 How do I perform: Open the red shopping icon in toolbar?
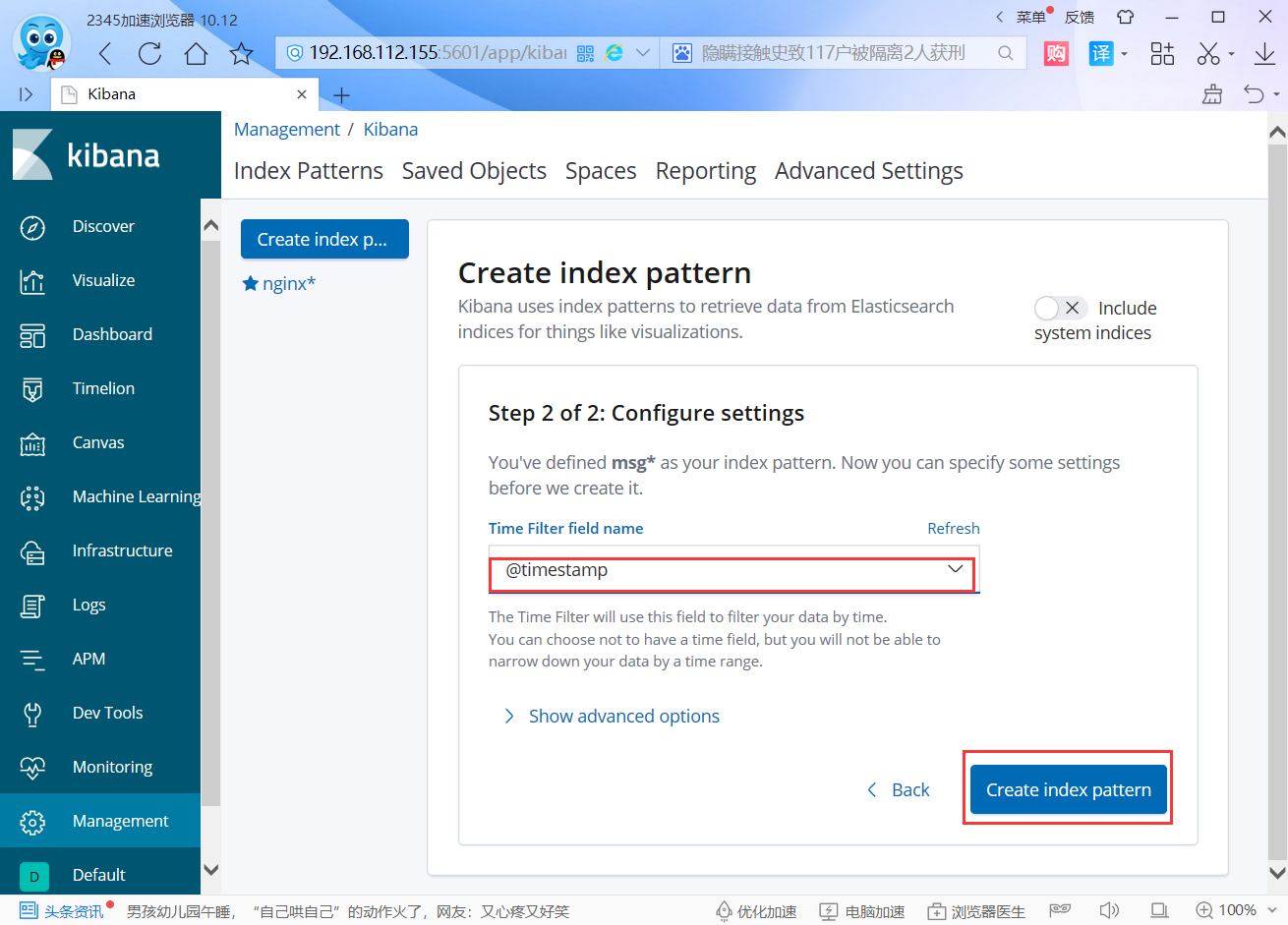tap(1056, 53)
